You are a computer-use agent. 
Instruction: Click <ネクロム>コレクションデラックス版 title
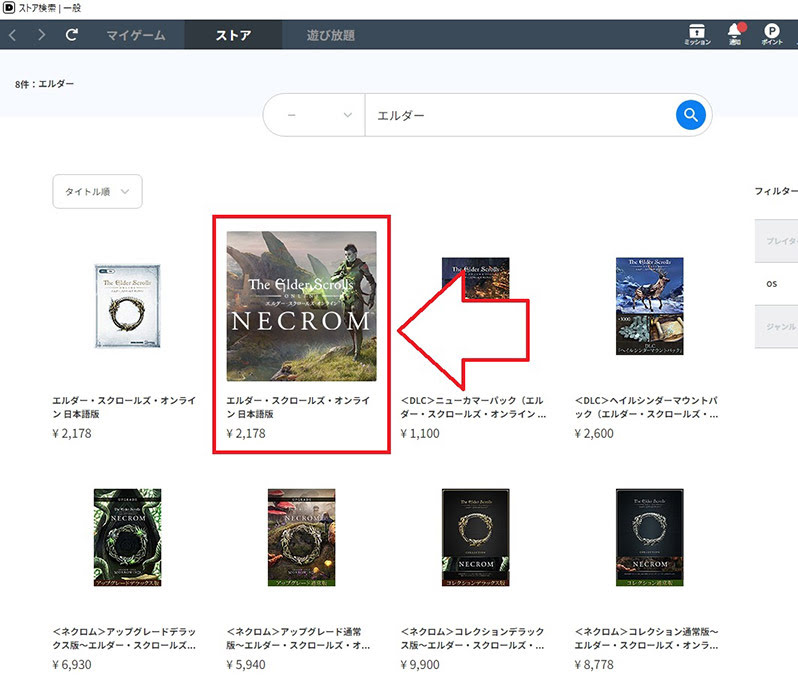tap(472, 638)
